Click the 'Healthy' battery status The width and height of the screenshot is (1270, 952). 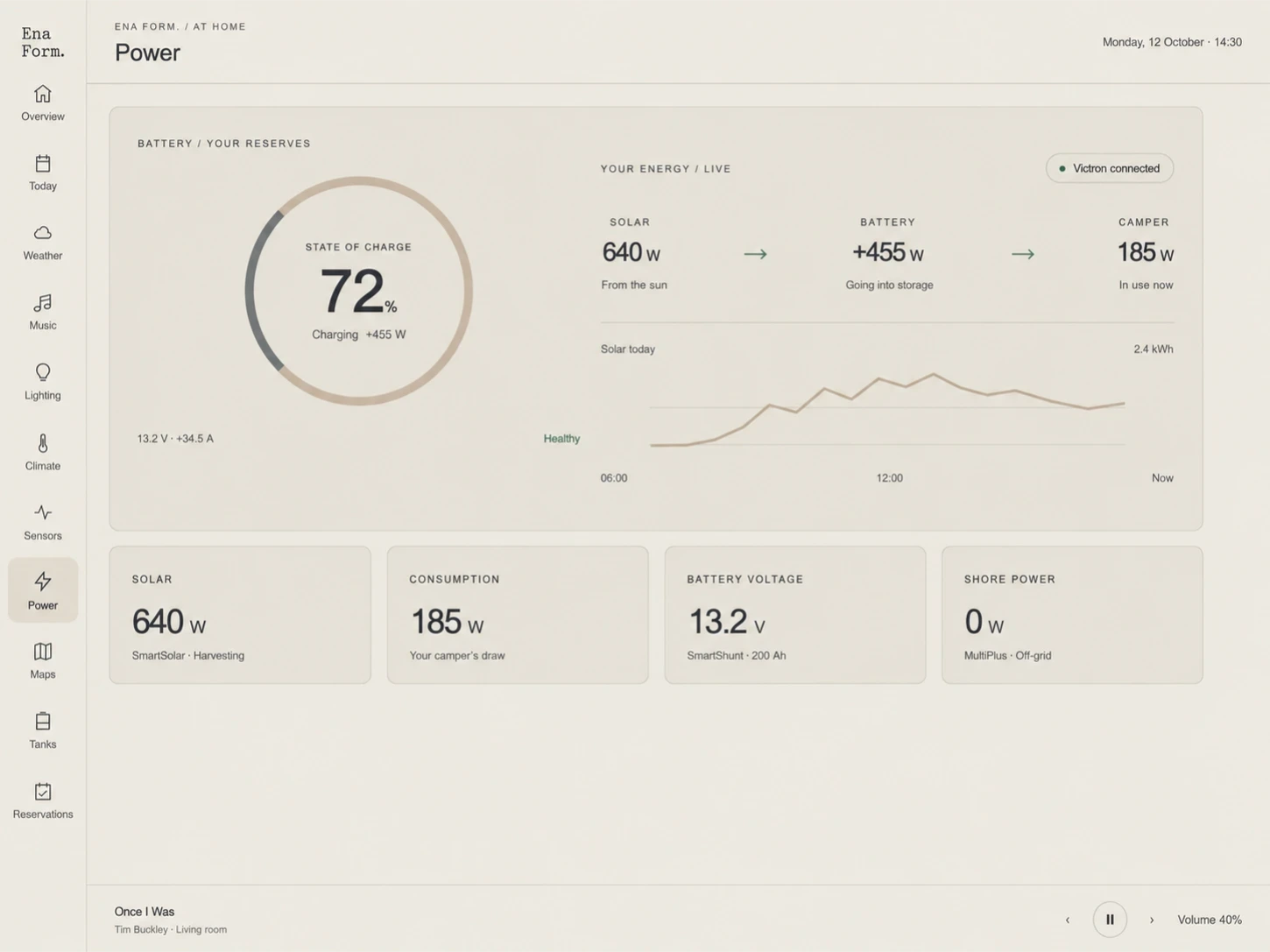pos(561,439)
